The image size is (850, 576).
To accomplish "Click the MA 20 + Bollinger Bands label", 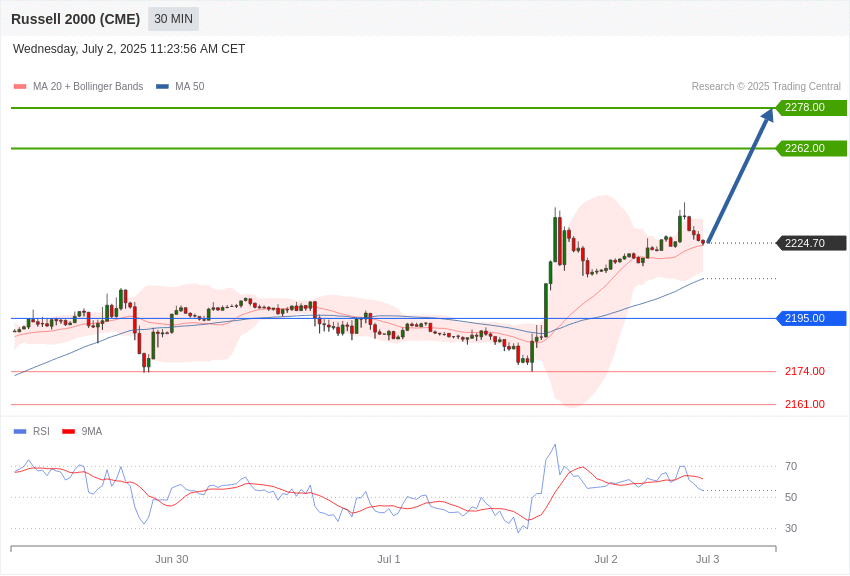I will point(88,86).
